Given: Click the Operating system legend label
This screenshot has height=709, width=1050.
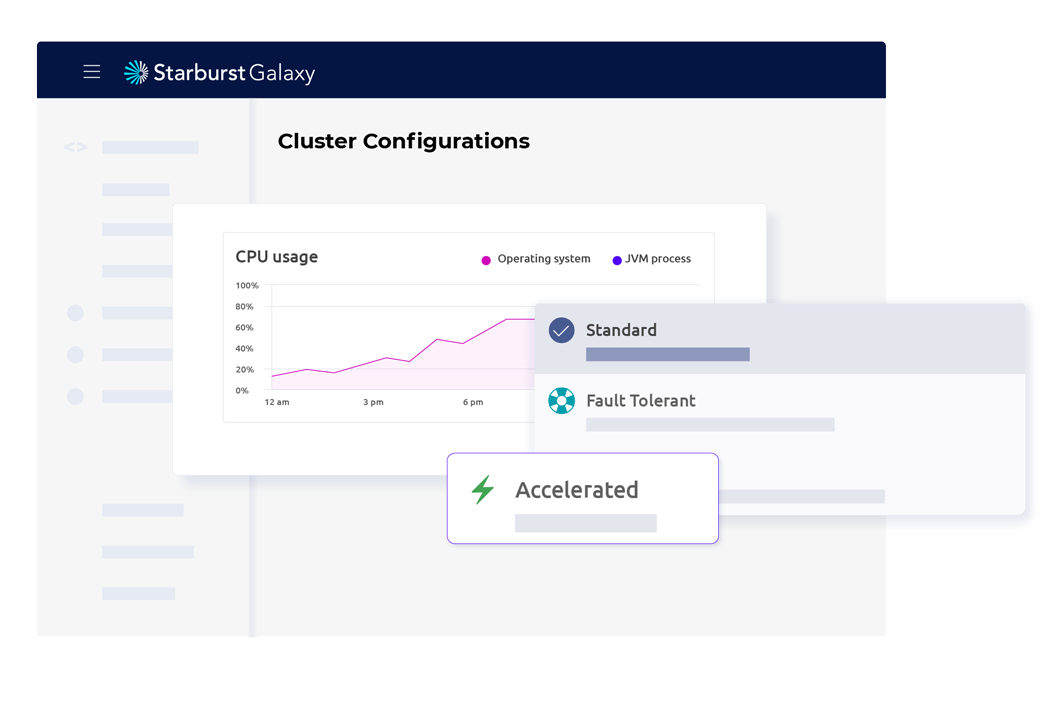Looking at the screenshot, I should (x=544, y=258).
